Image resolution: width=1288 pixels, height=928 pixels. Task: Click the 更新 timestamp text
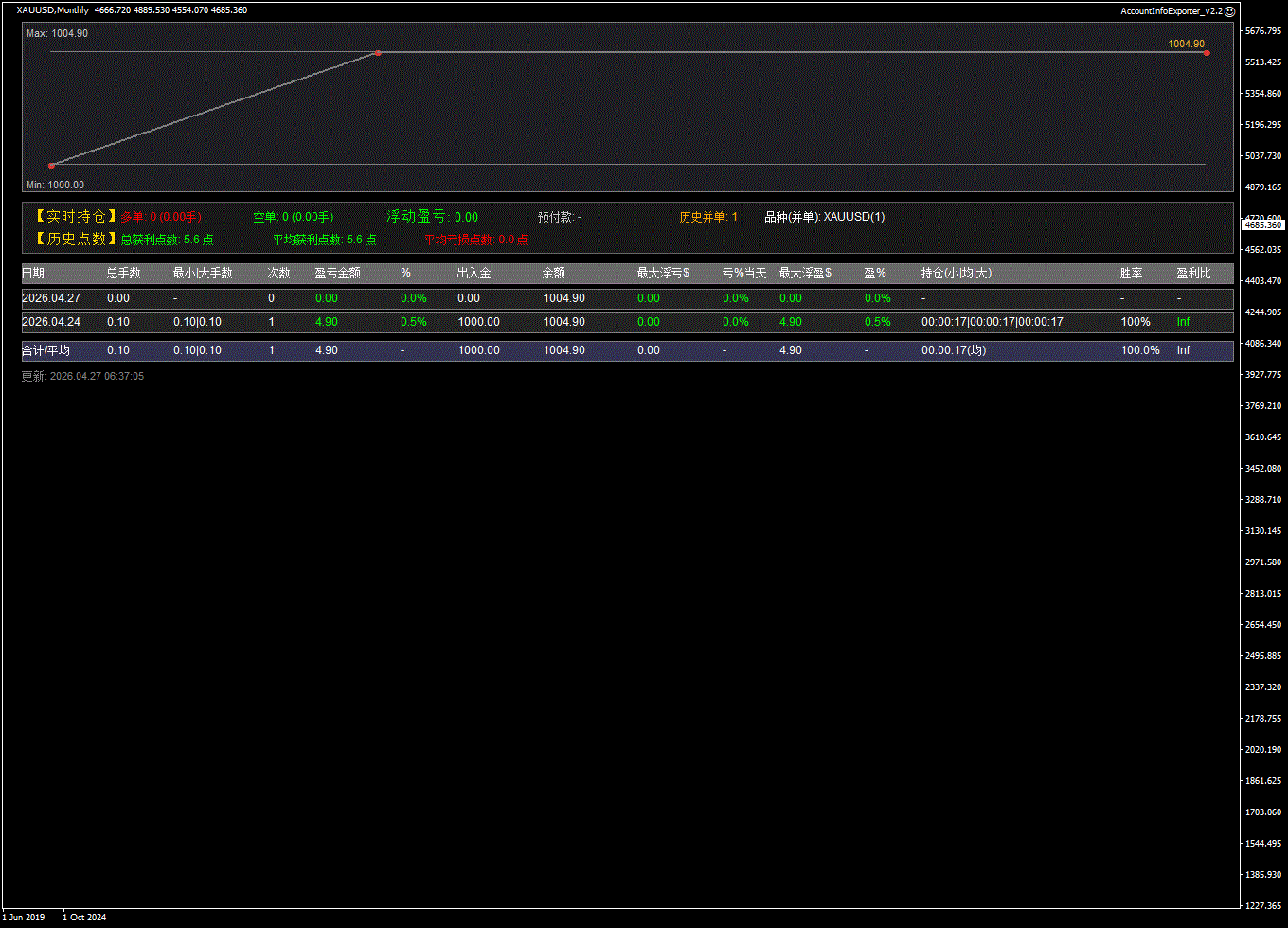pos(83,376)
